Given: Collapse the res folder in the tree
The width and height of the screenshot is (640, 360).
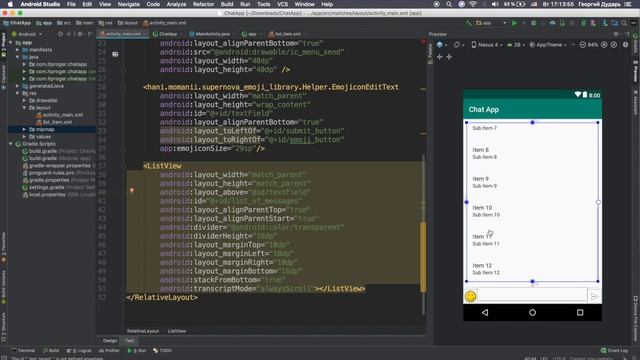Looking at the screenshot, I should [x=18, y=93].
